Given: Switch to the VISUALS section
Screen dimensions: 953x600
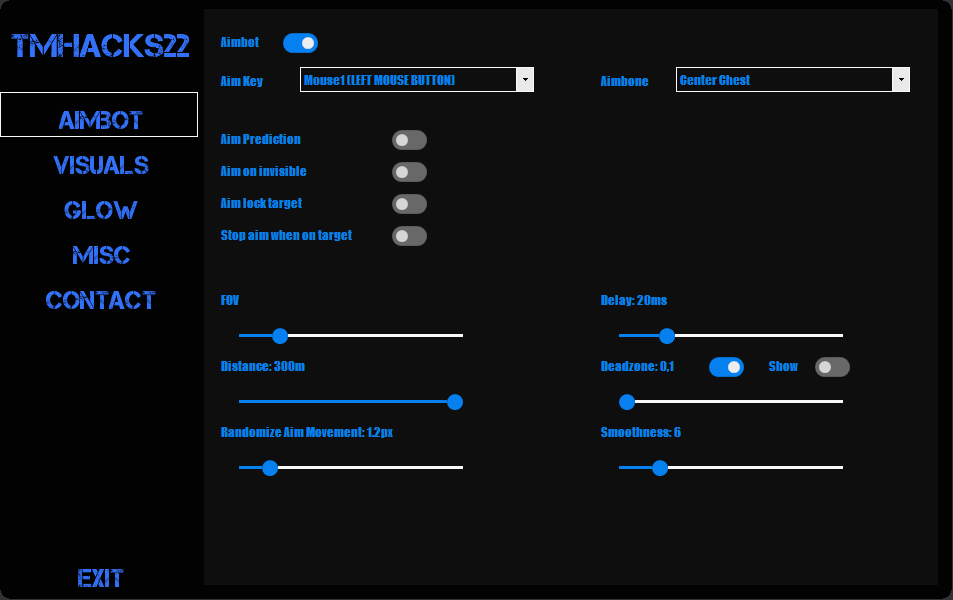Looking at the screenshot, I should 100,165.
